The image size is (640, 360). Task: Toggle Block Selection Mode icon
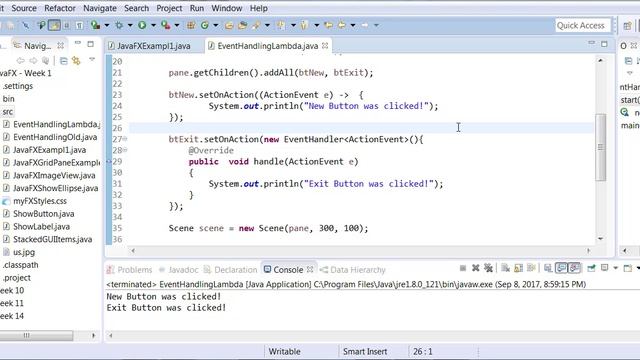pos(66,25)
